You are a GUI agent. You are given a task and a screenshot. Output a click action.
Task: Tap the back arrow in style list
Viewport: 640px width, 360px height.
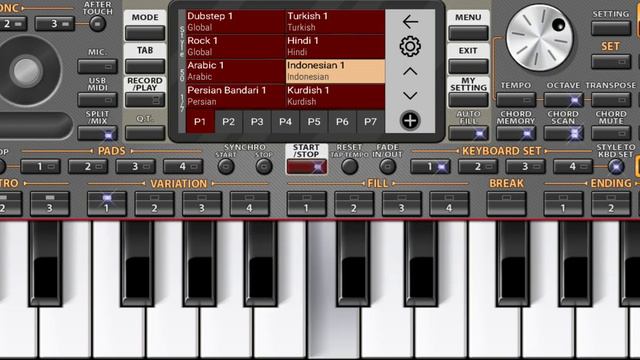[x=410, y=22]
